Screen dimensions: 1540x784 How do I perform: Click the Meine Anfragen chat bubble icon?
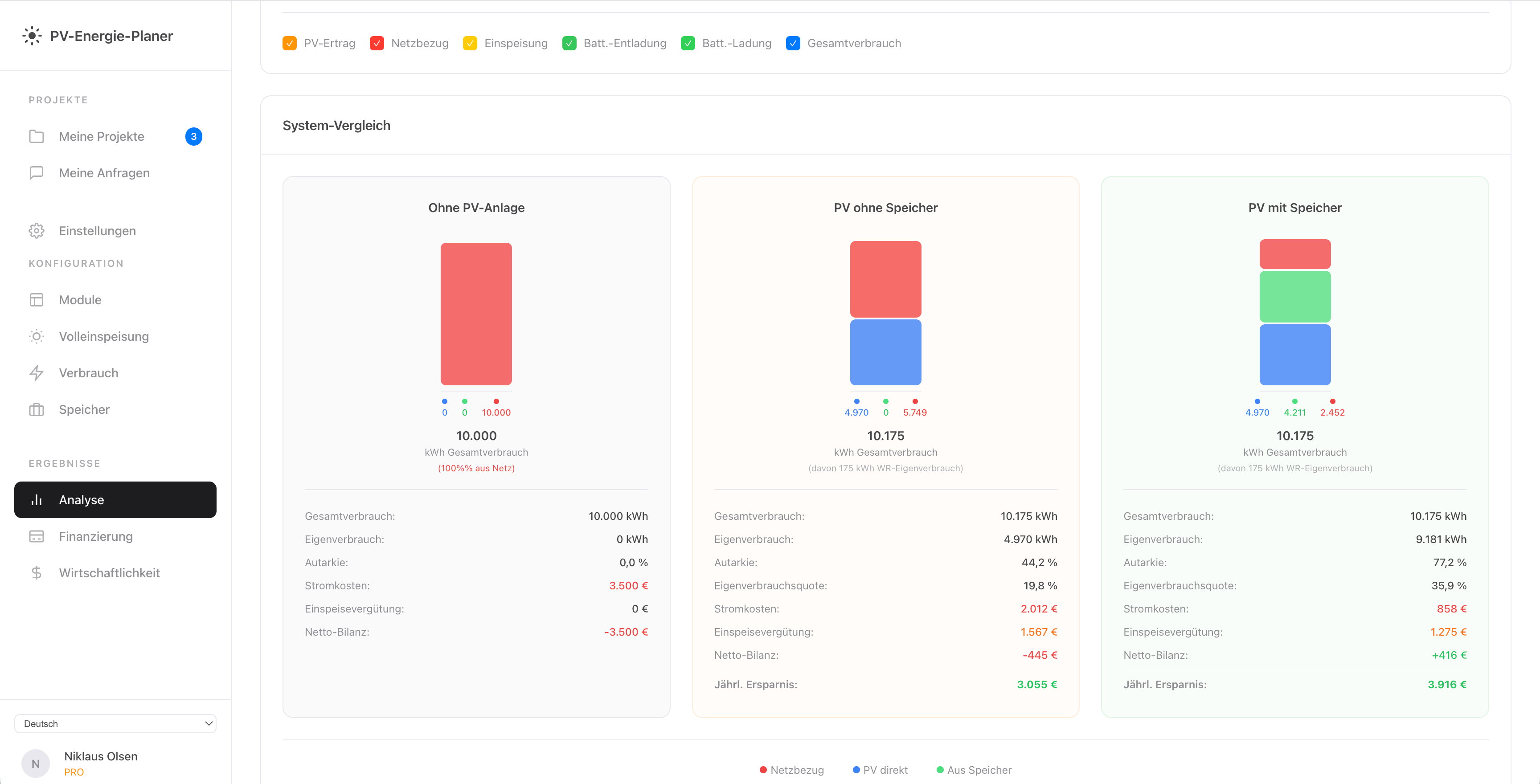[37, 173]
